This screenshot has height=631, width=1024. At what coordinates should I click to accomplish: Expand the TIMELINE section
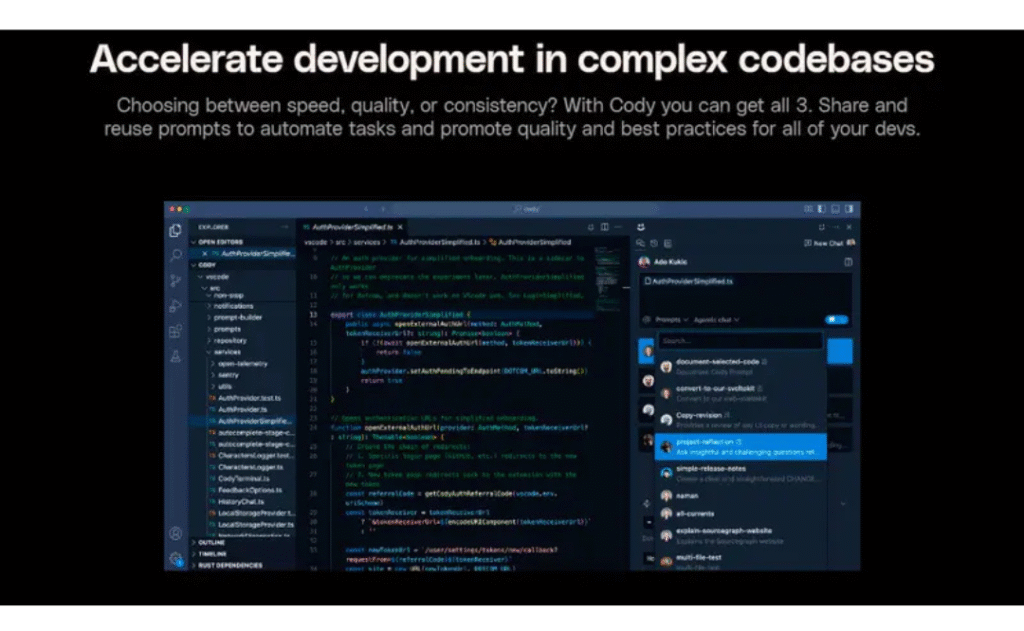point(213,553)
